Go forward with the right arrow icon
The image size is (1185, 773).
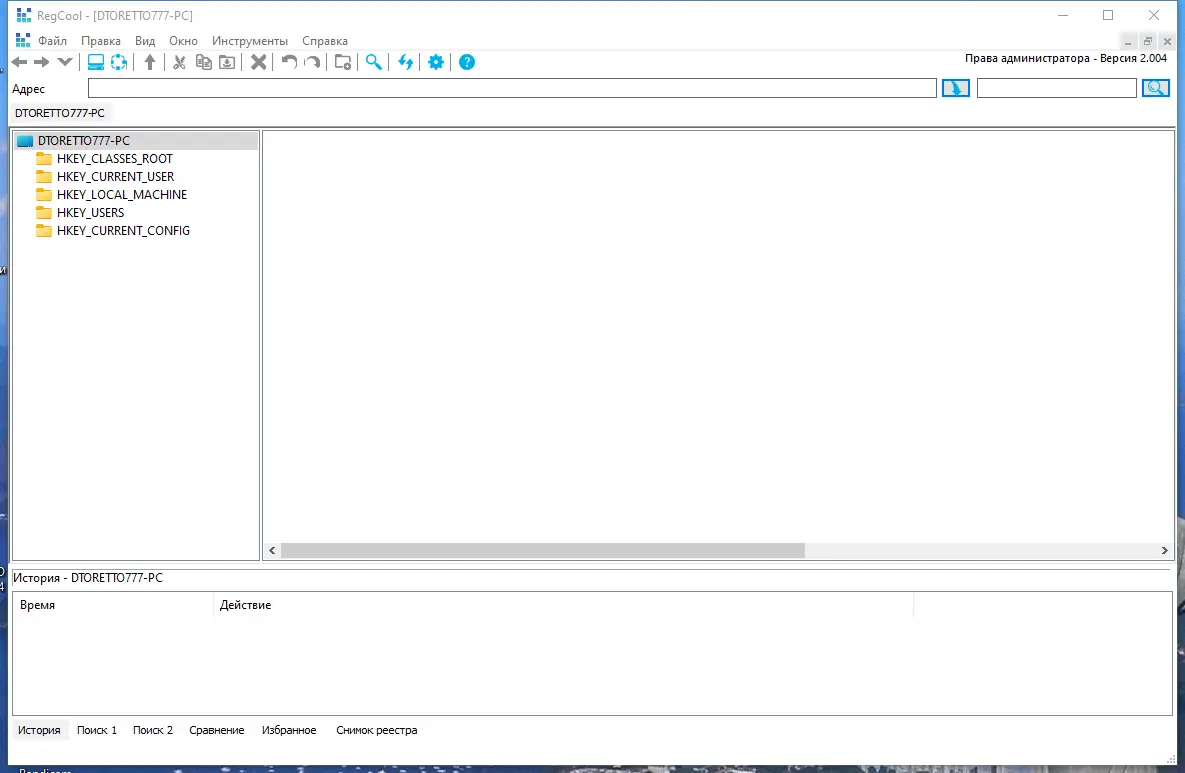[42, 62]
